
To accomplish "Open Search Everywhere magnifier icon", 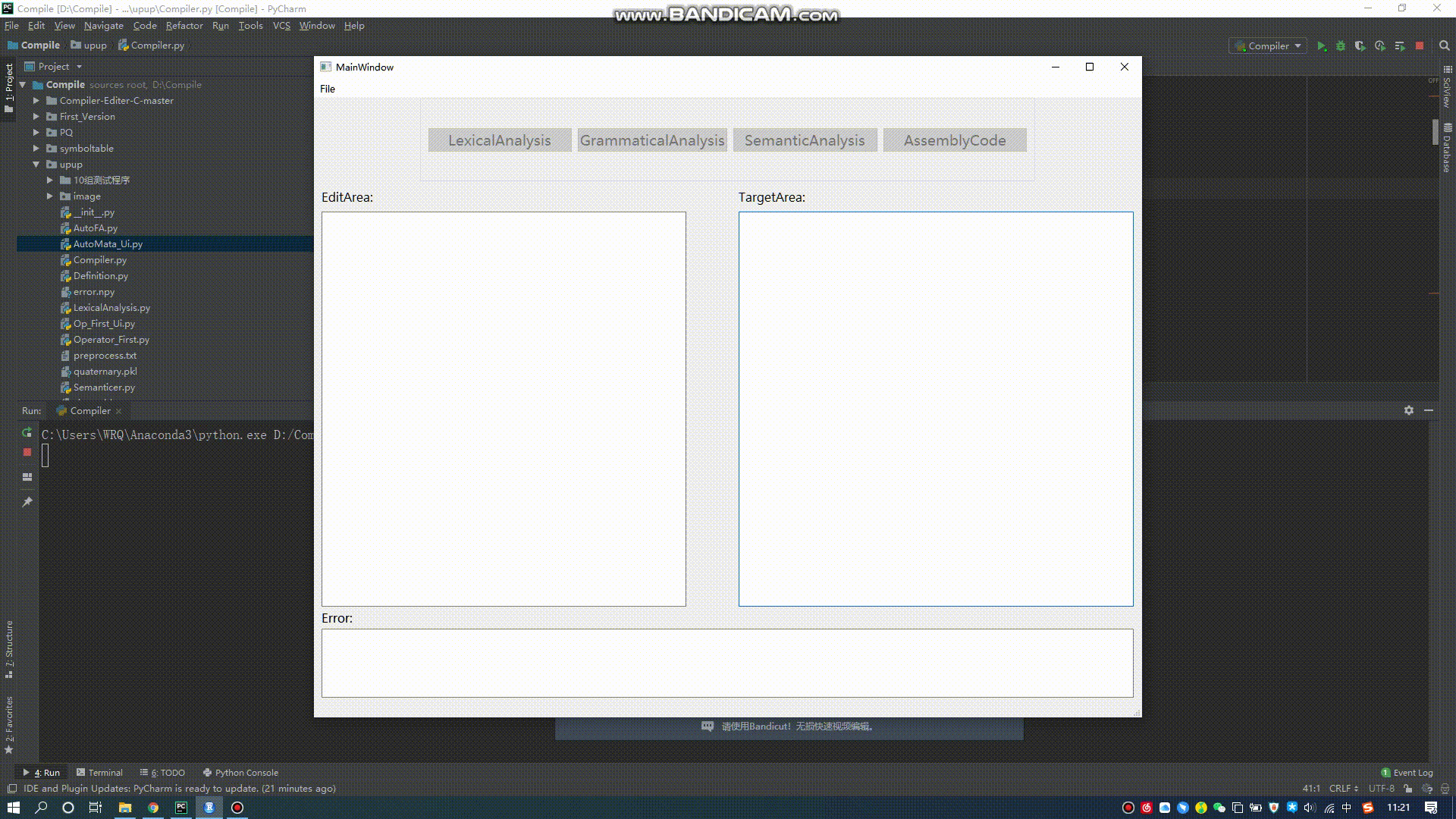I will click(x=1445, y=46).
